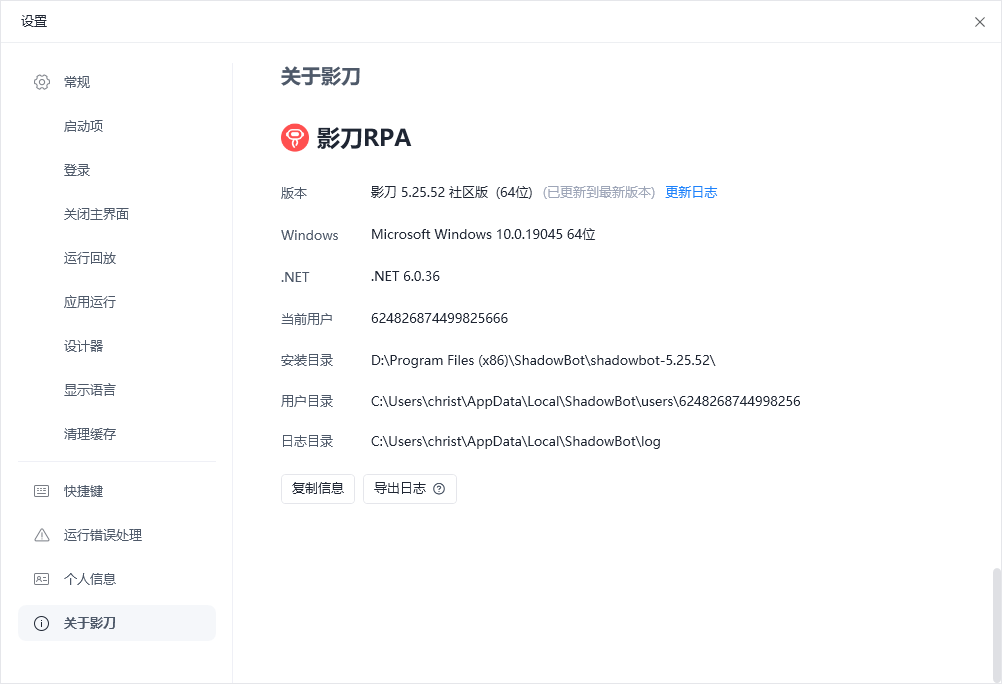Click the 日志目录 path ending in \log
Screen dimensions: 1002x684
tap(516, 442)
